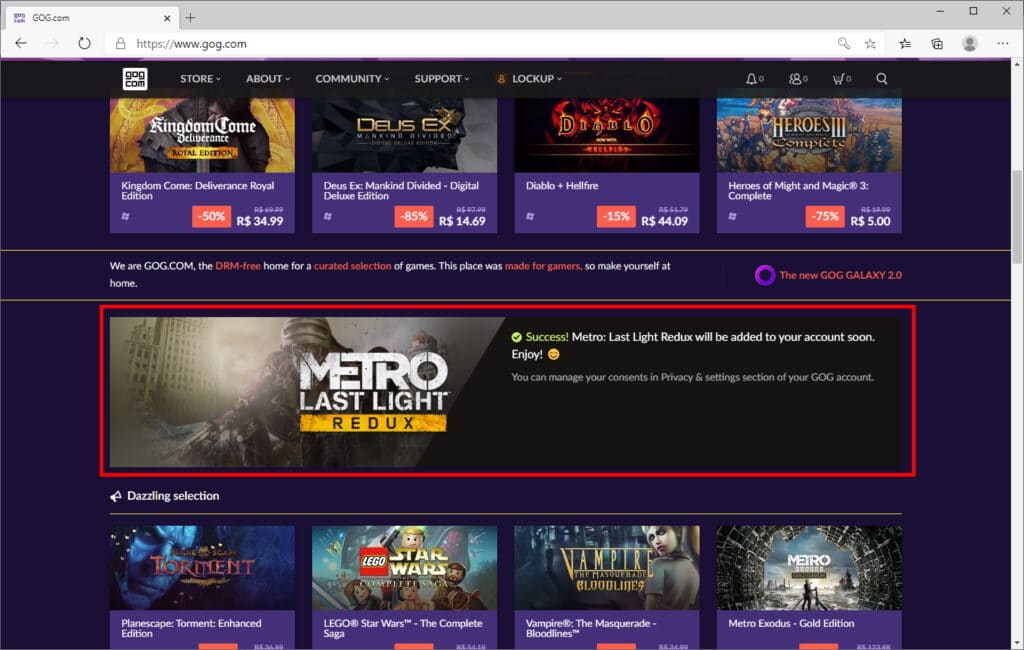Click Windows icon on Heroes of Might card
This screenshot has width=1024, height=650.
(x=733, y=216)
